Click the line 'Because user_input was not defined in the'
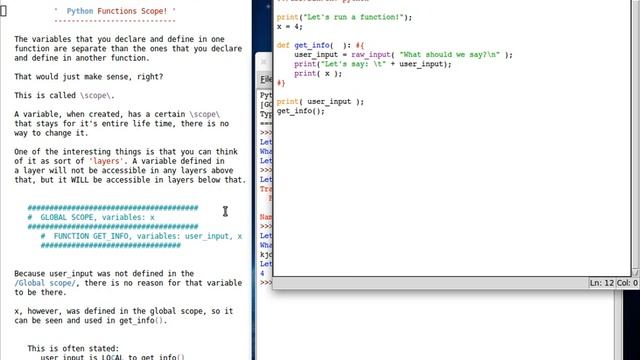The height and width of the screenshot is (360, 640). tap(104, 273)
